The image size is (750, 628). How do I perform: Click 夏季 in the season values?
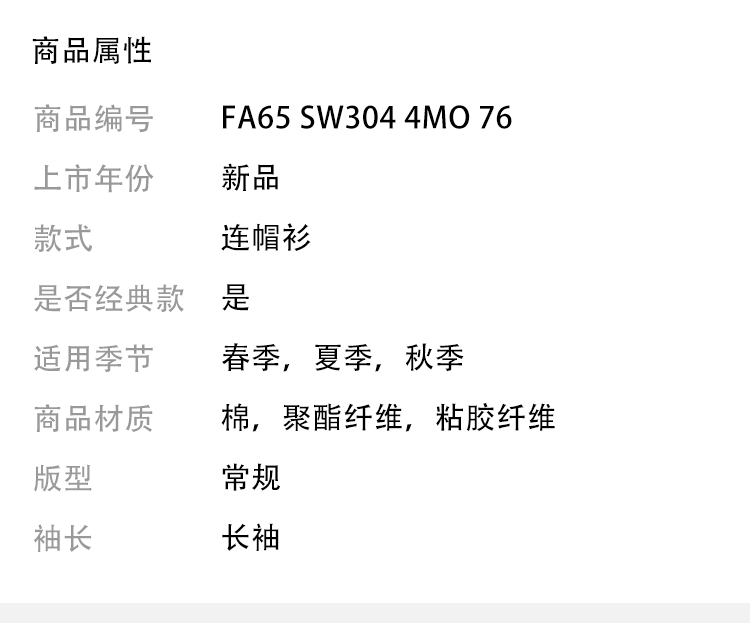pyautogui.click(x=342, y=358)
